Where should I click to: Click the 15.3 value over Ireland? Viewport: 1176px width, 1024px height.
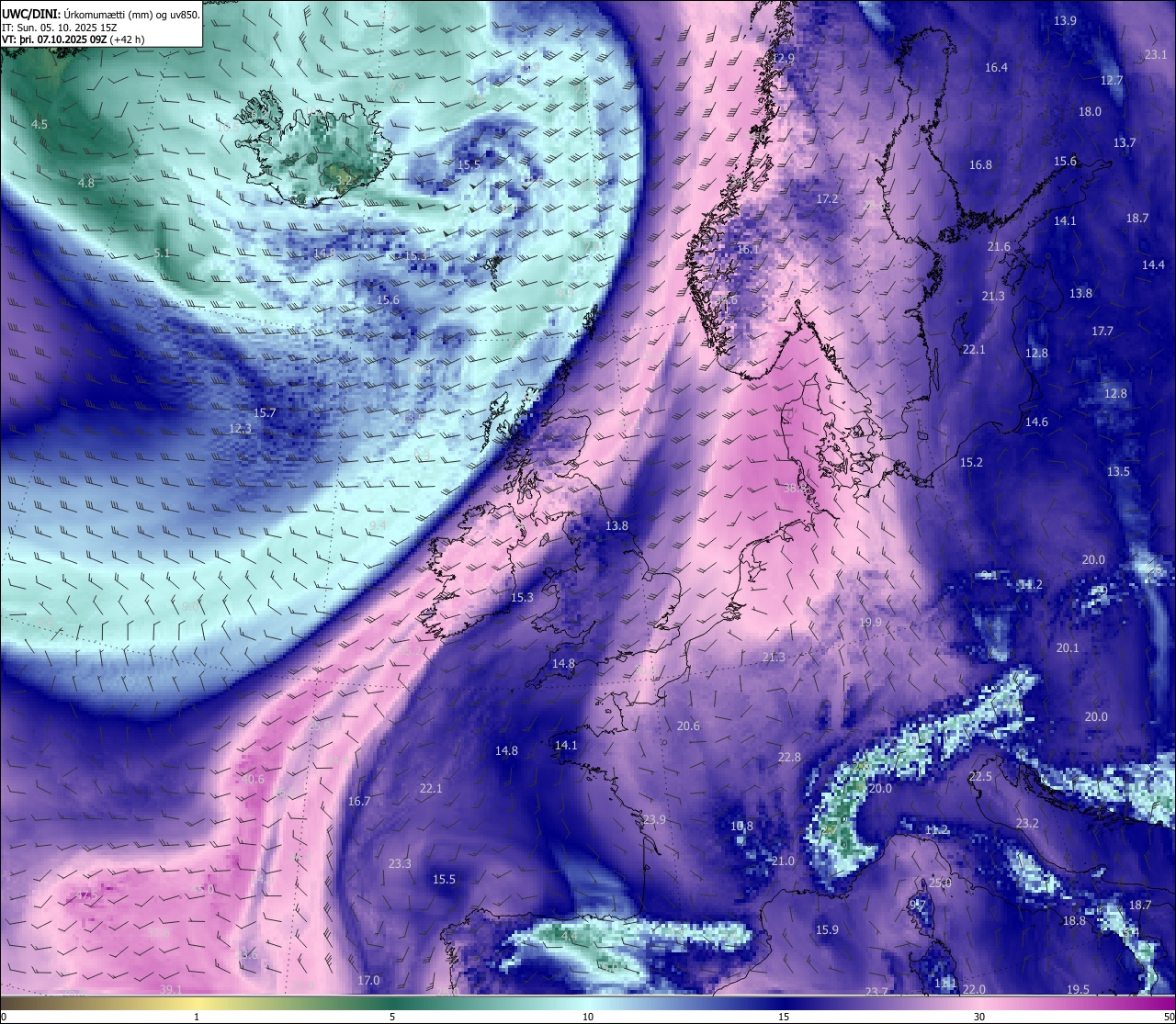(x=522, y=598)
